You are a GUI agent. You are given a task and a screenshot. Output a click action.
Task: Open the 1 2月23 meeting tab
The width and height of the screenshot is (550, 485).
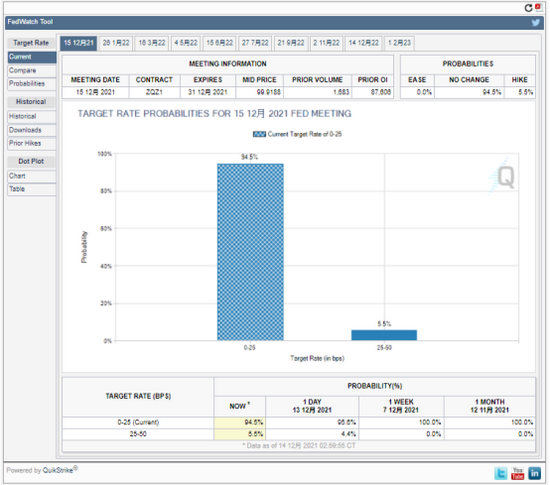399,43
